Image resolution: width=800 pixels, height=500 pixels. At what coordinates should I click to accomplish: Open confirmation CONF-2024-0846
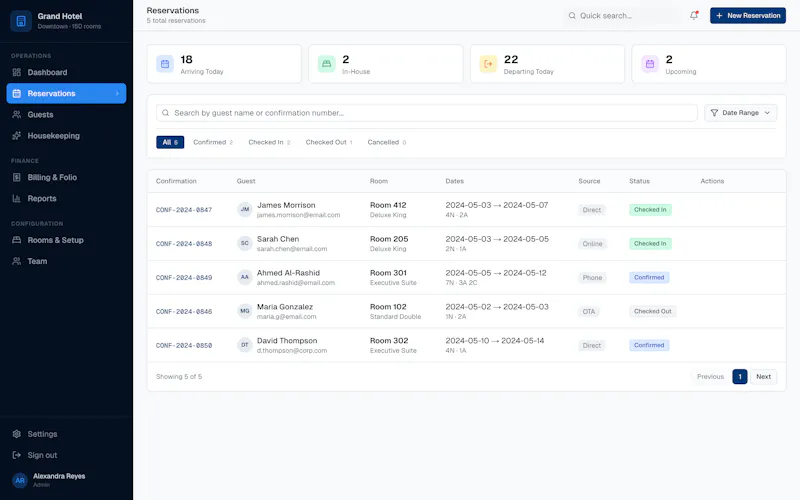click(x=184, y=312)
